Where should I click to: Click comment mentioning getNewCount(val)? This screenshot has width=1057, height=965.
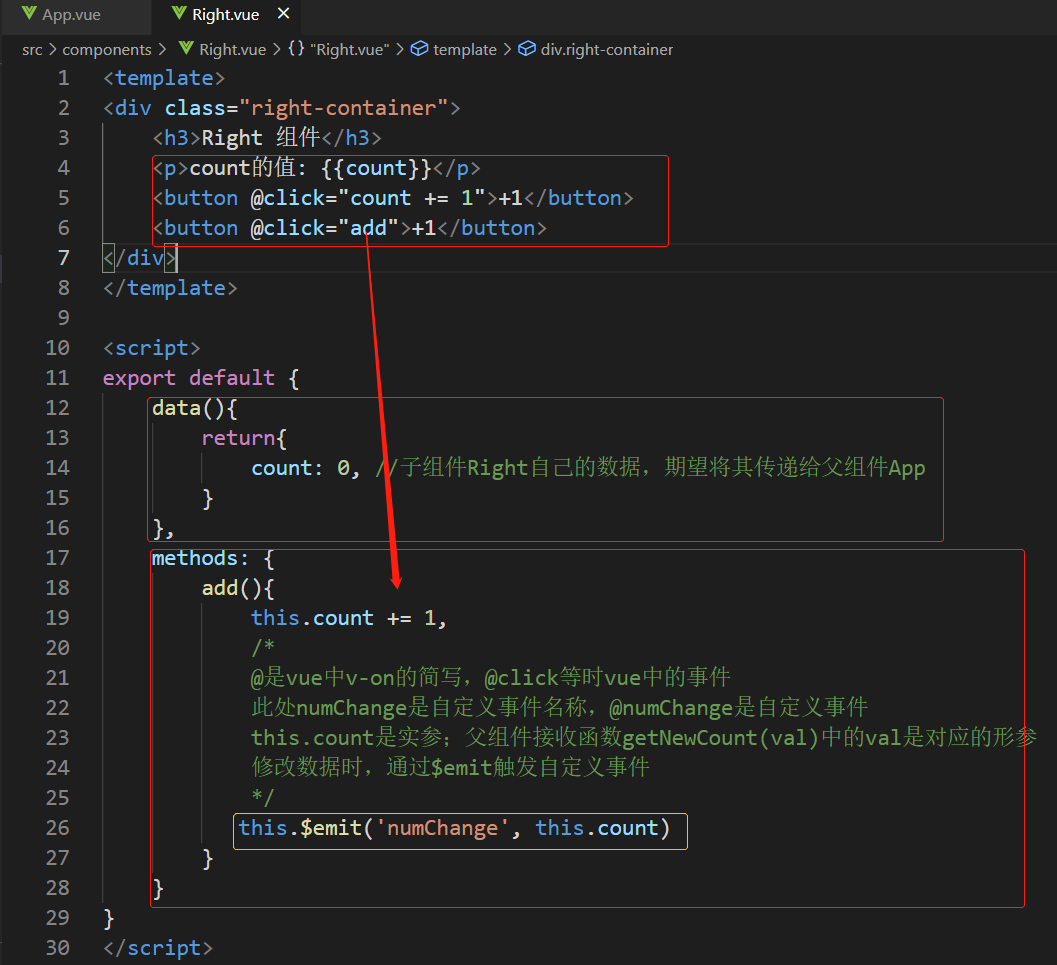tap(644, 738)
